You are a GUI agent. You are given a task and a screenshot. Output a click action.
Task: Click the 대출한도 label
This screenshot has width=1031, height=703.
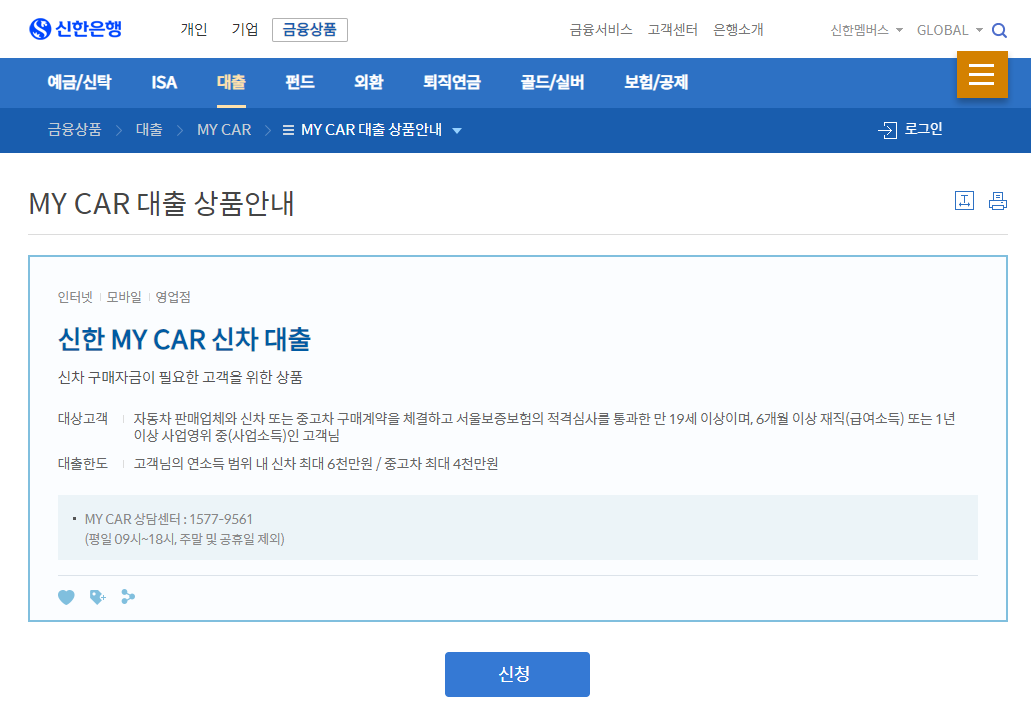pos(83,464)
